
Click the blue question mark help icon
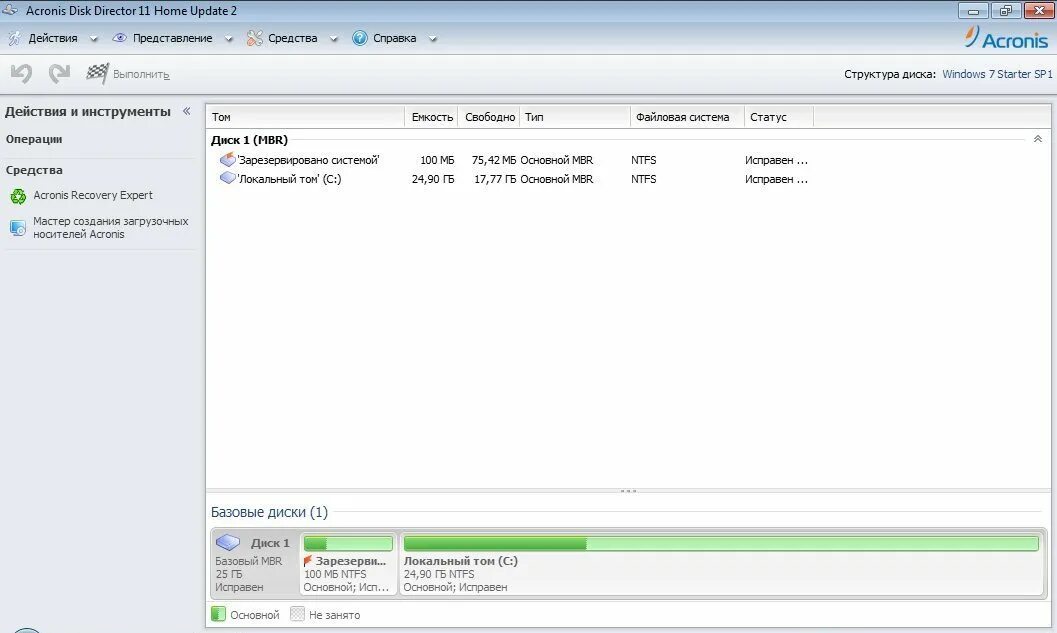[x=360, y=38]
